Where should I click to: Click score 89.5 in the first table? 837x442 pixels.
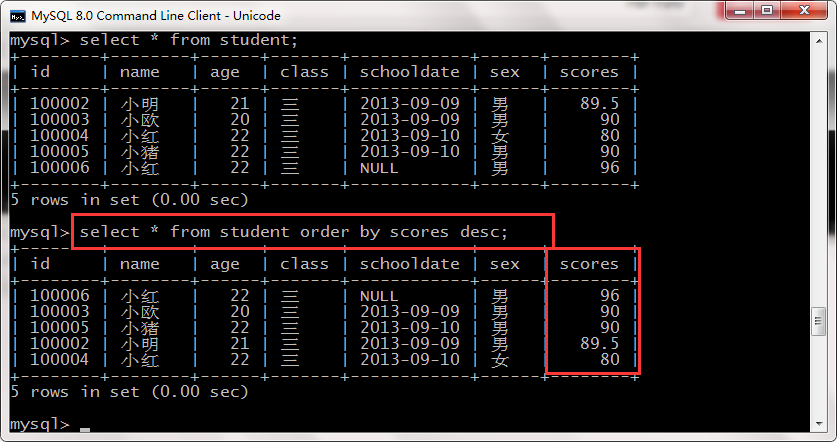pyautogui.click(x=599, y=104)
